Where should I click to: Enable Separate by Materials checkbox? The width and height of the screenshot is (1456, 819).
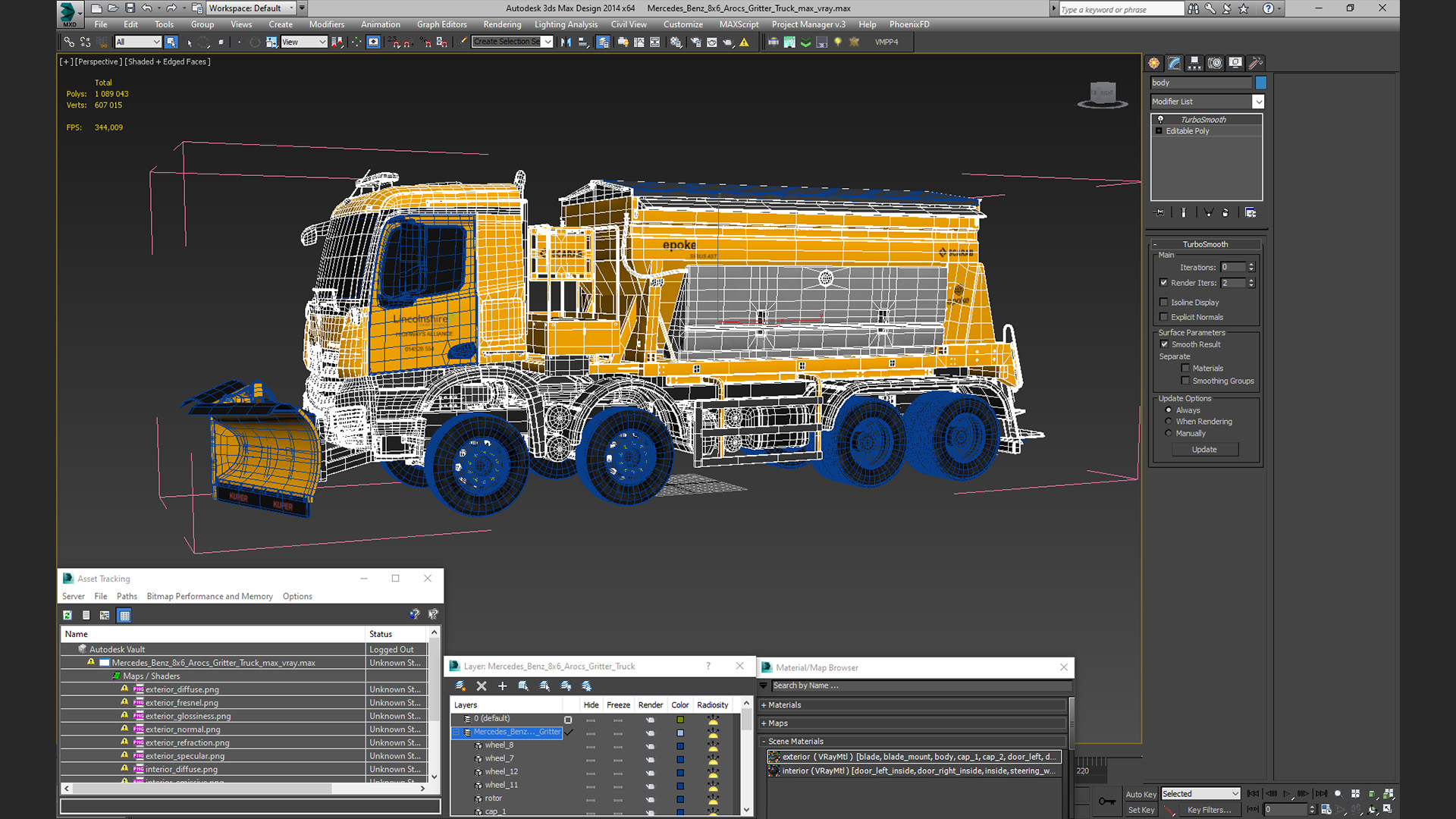[1185, 369]
